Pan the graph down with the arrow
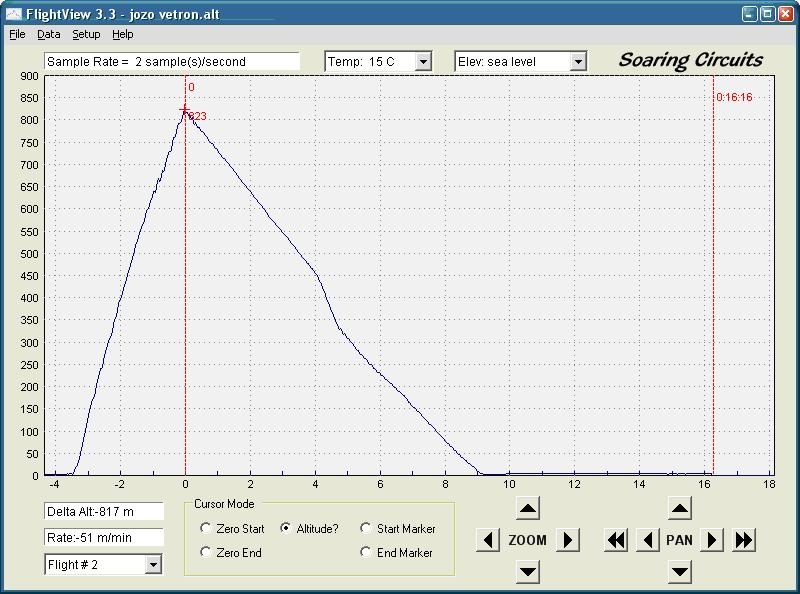Viewport: 800px width, 594px height. click(x=680, y=571)
